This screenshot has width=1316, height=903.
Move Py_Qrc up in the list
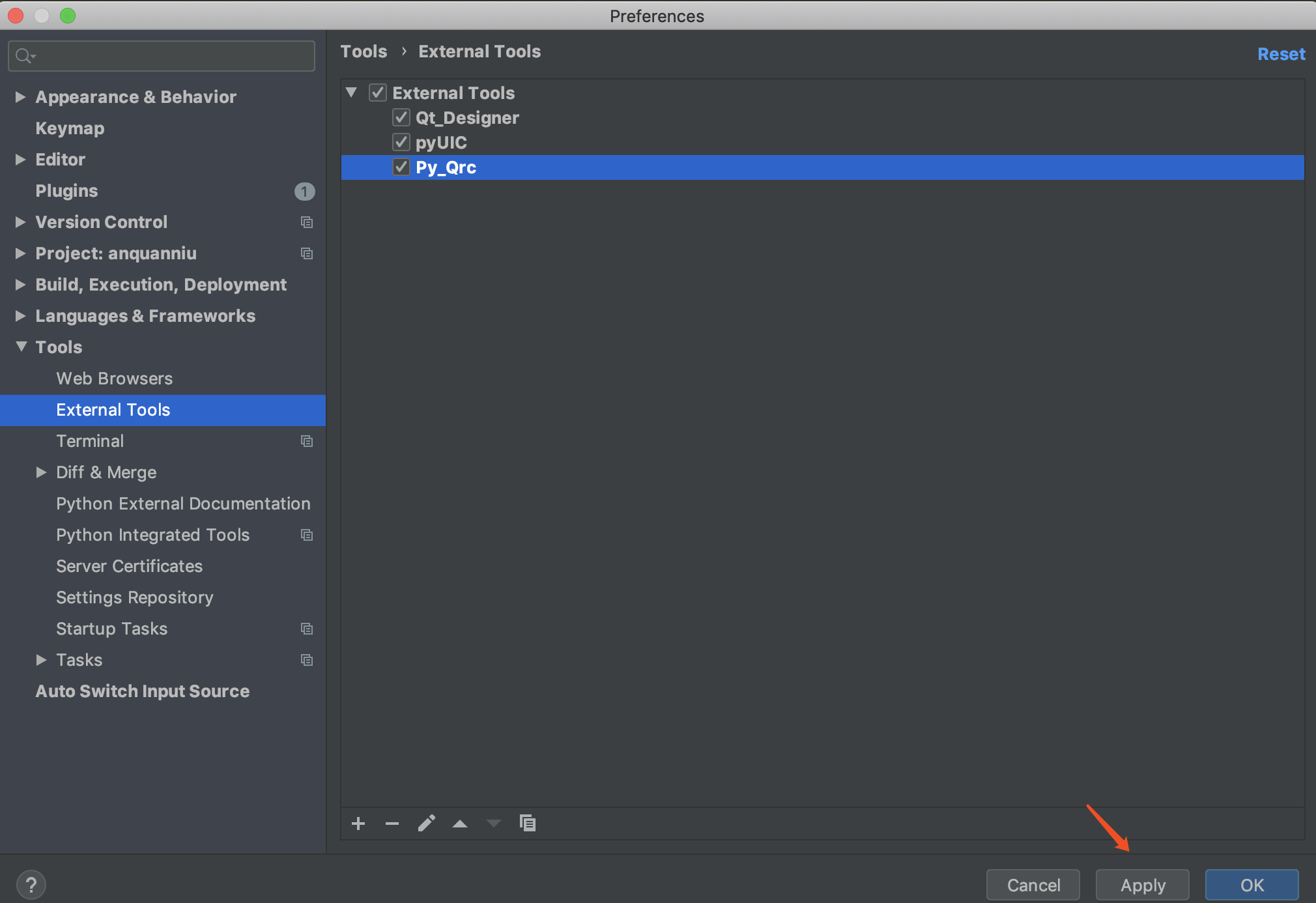[x=461, y=823]
